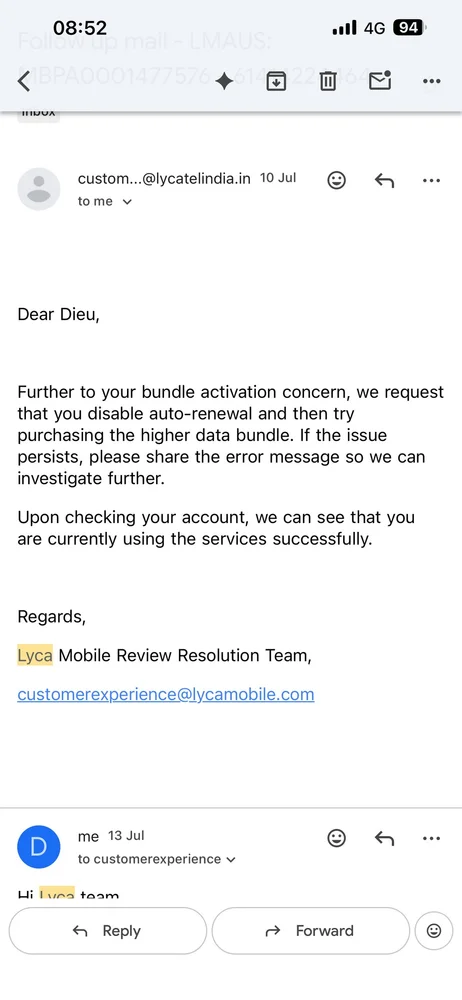
Task: Reply arrow on 13 Jul message
Action: tap(384, 838)
